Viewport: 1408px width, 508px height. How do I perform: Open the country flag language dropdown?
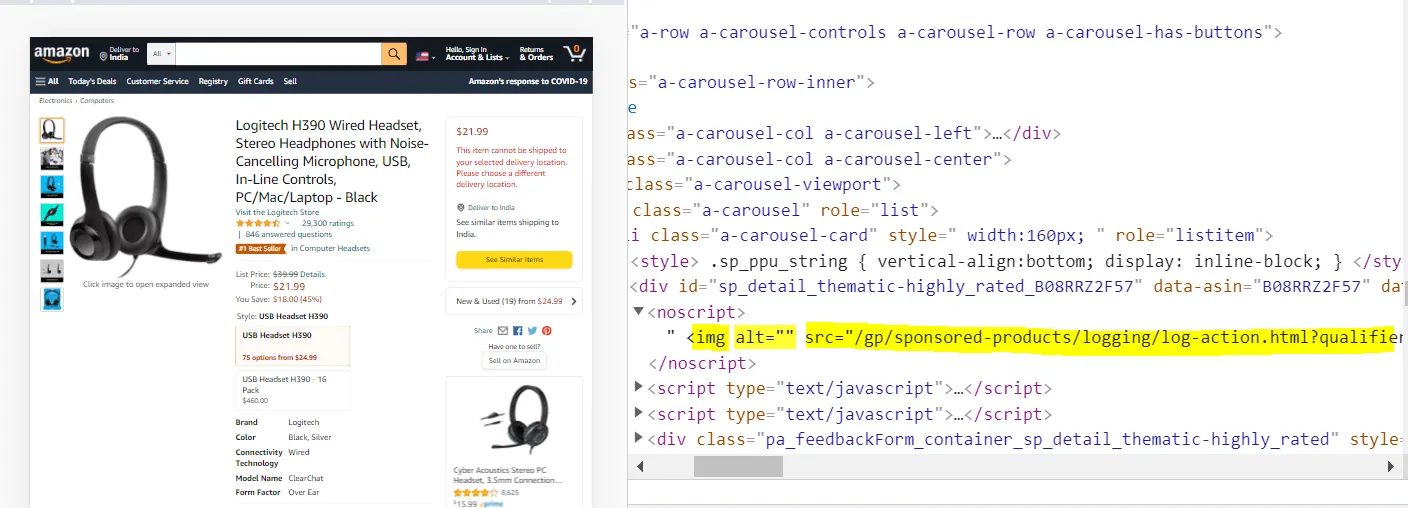point(425,55)
